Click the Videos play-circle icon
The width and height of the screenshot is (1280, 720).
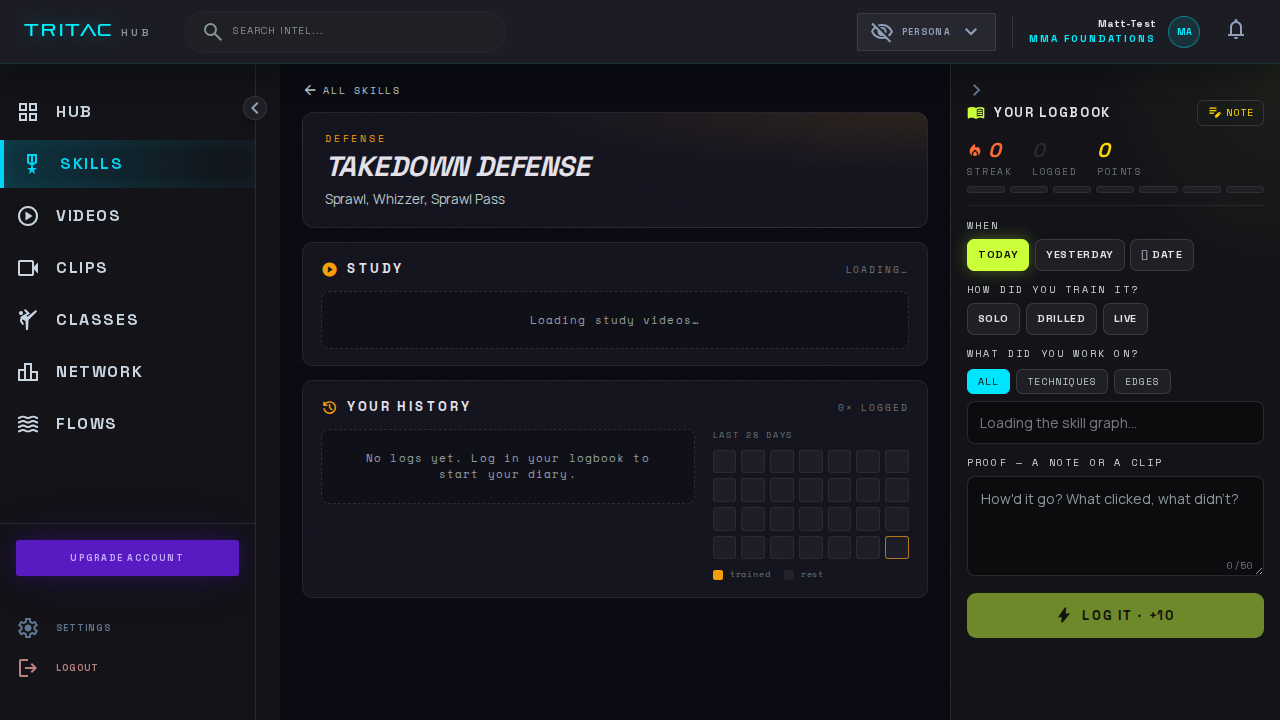pyautogui.click(x=28, y=216)
